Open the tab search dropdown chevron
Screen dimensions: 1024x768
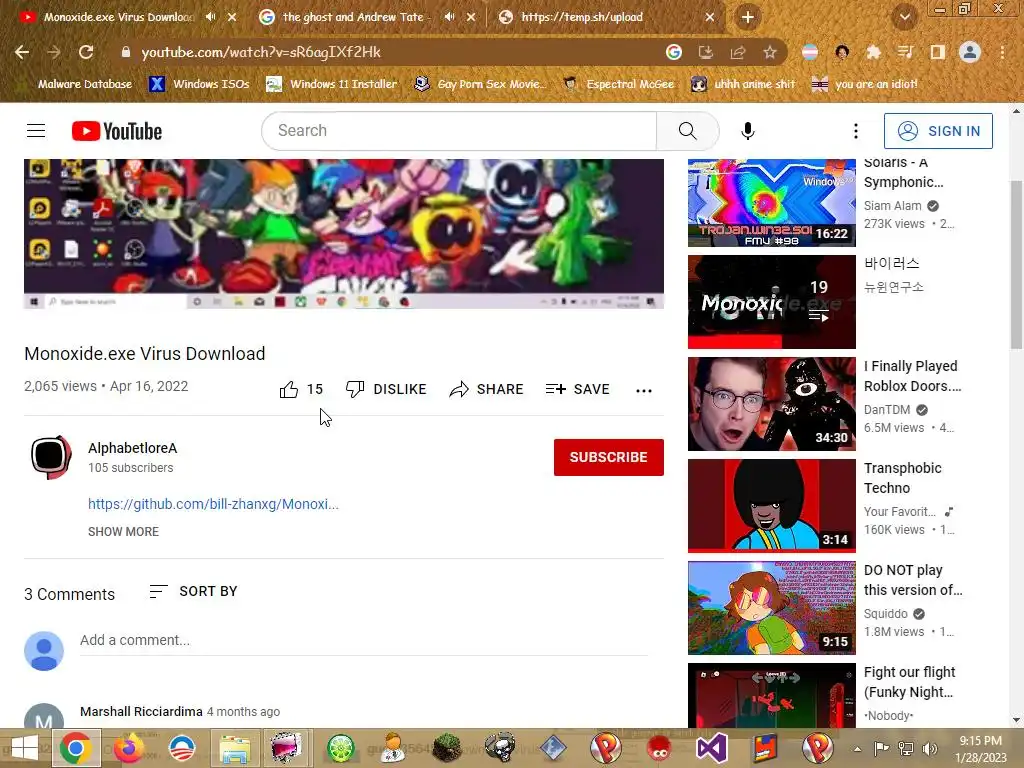pos(904,18)
